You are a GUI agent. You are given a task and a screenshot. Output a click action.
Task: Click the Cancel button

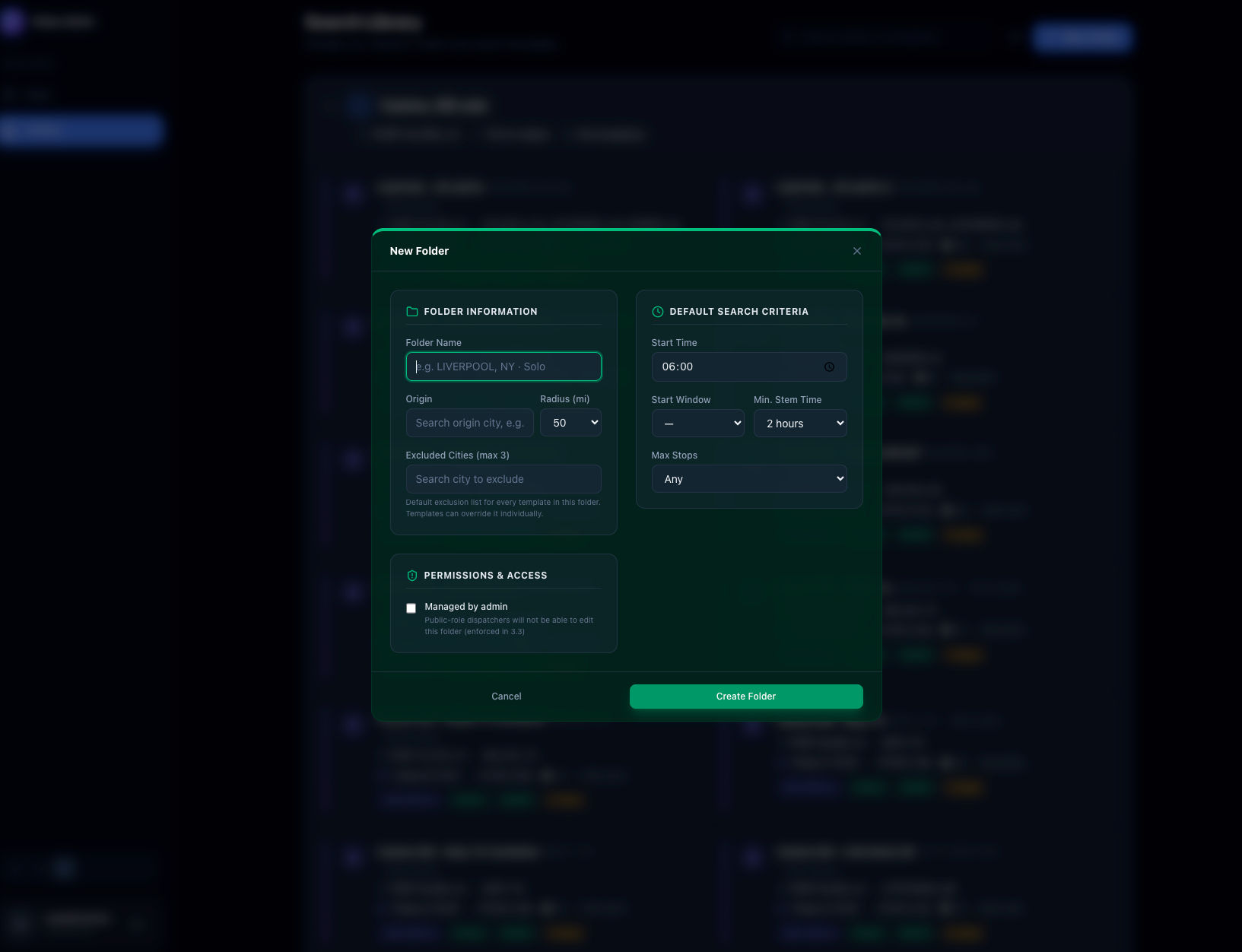[507, 697]
